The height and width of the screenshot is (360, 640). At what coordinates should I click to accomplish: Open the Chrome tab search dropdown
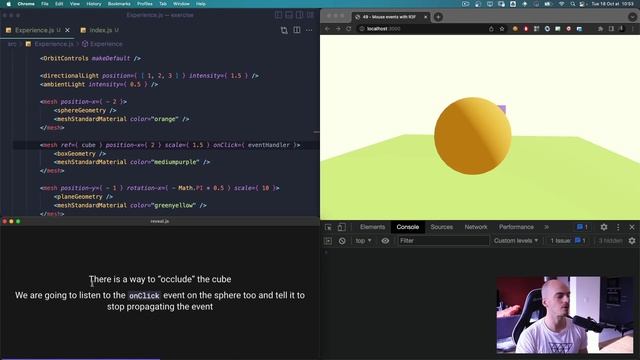[632, 17]
